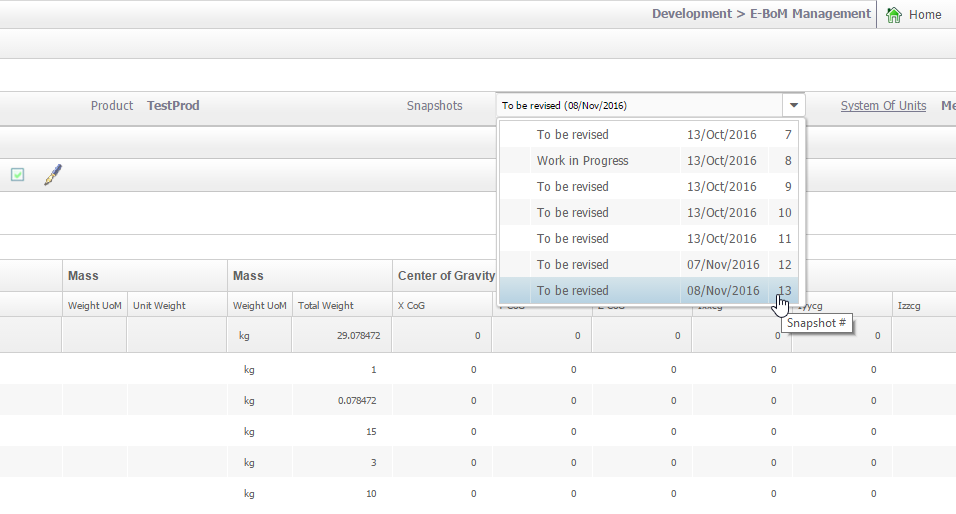Click the Izzcg column header
Viewport: 956px width, 514px height.
[x=911, y=306]
